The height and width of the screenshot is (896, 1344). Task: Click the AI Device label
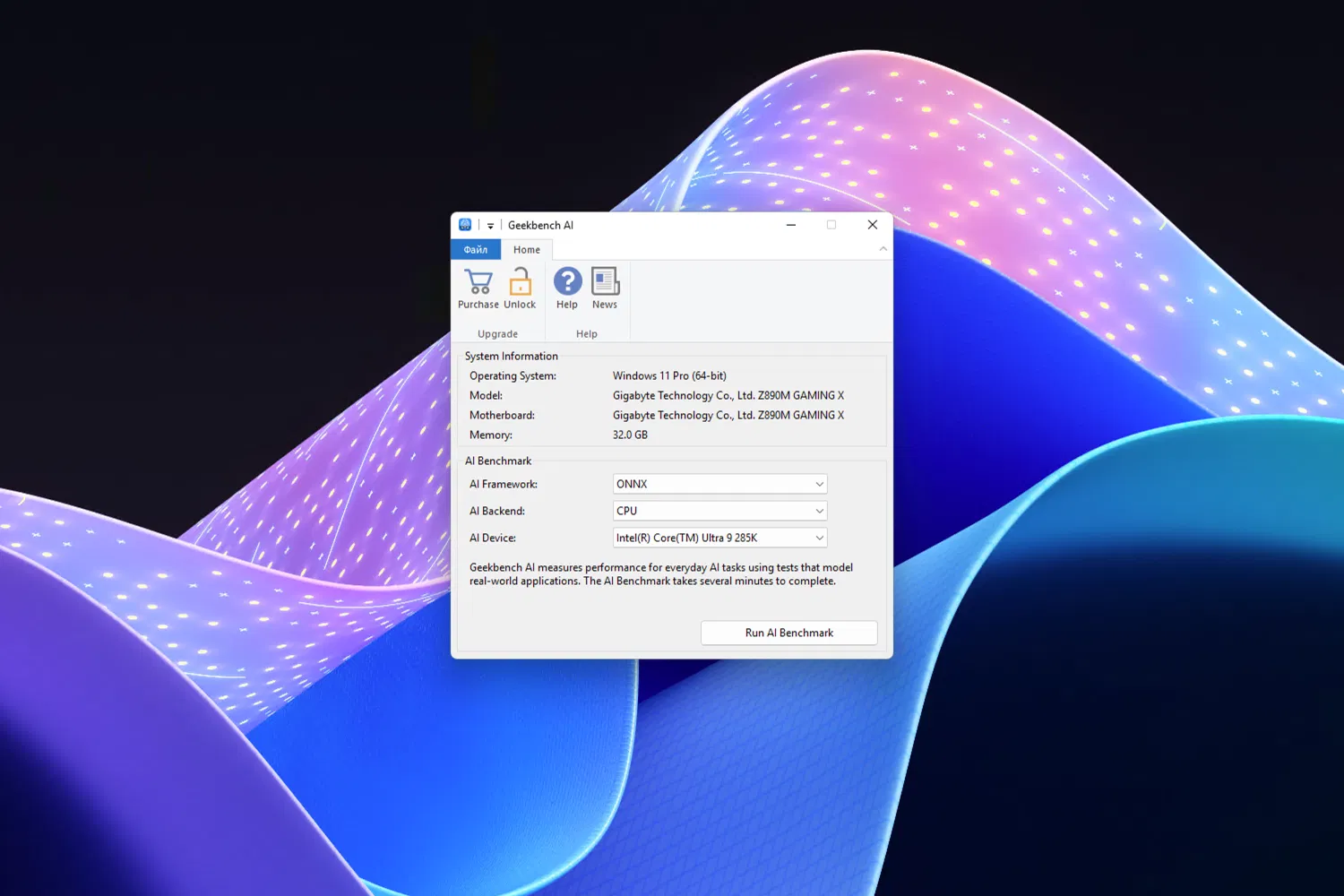(493, 538)
